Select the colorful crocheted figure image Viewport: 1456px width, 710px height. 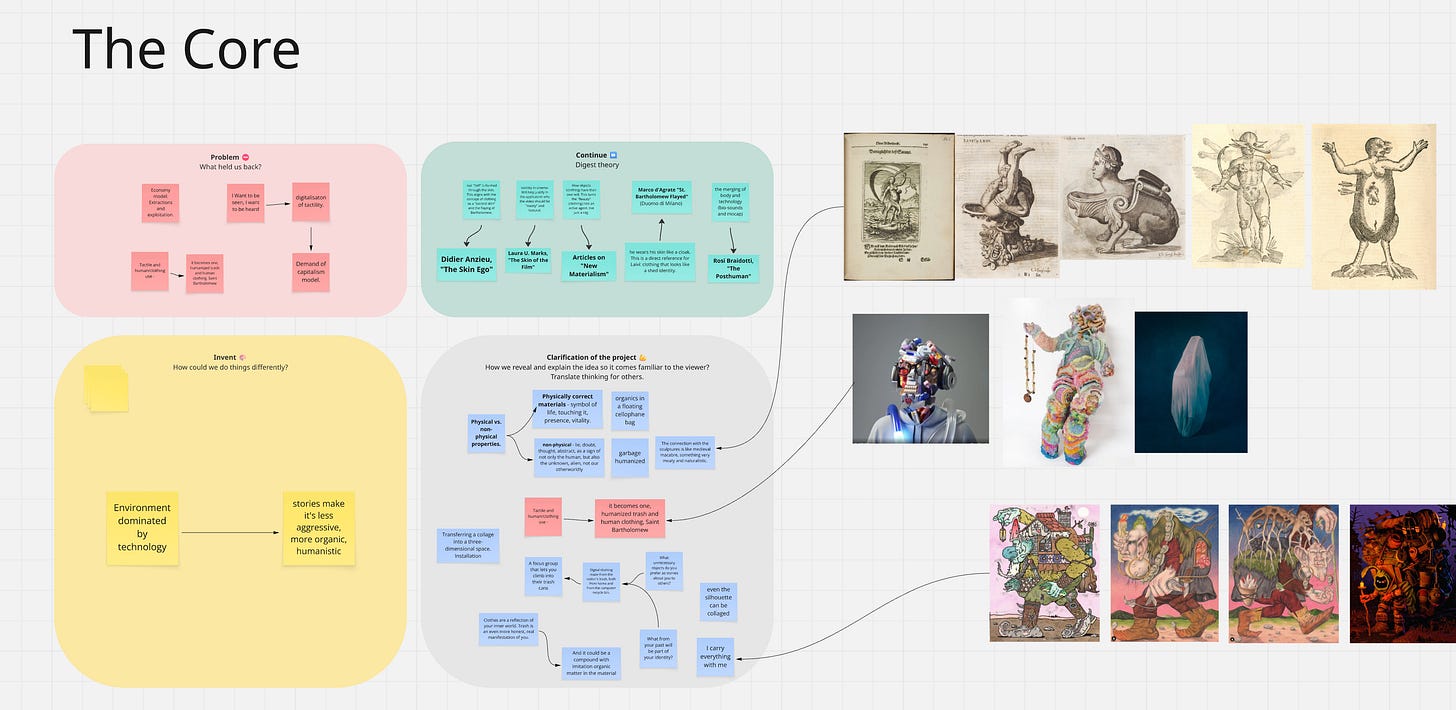[x=1068, y=382]
